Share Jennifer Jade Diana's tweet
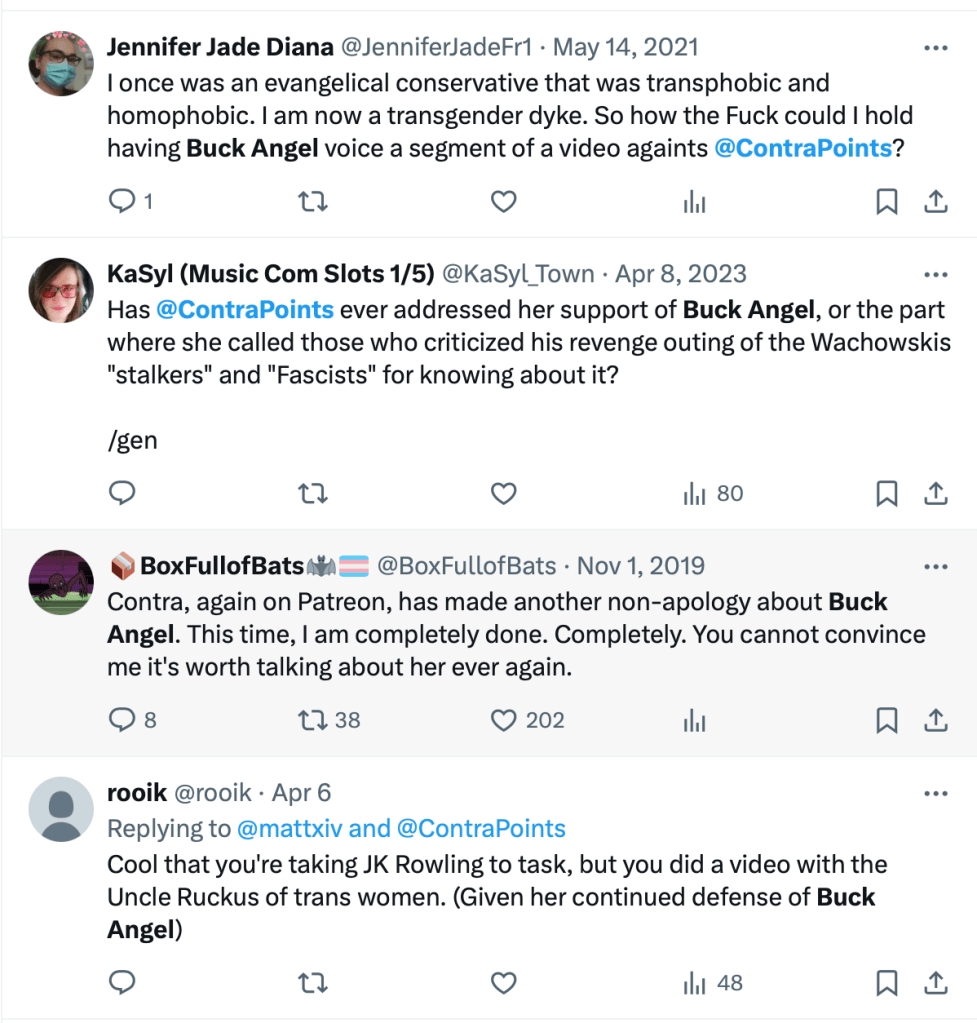The width and height of the screenshot is (977, 1023). [x=935, y=202]
